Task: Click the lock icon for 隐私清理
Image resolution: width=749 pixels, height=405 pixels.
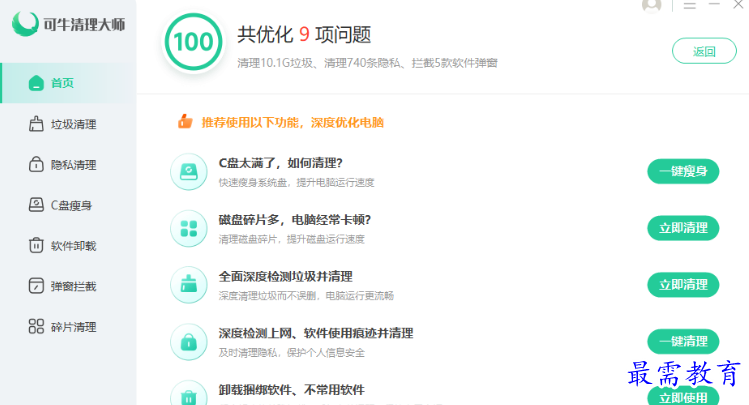Action: (36, 164)
